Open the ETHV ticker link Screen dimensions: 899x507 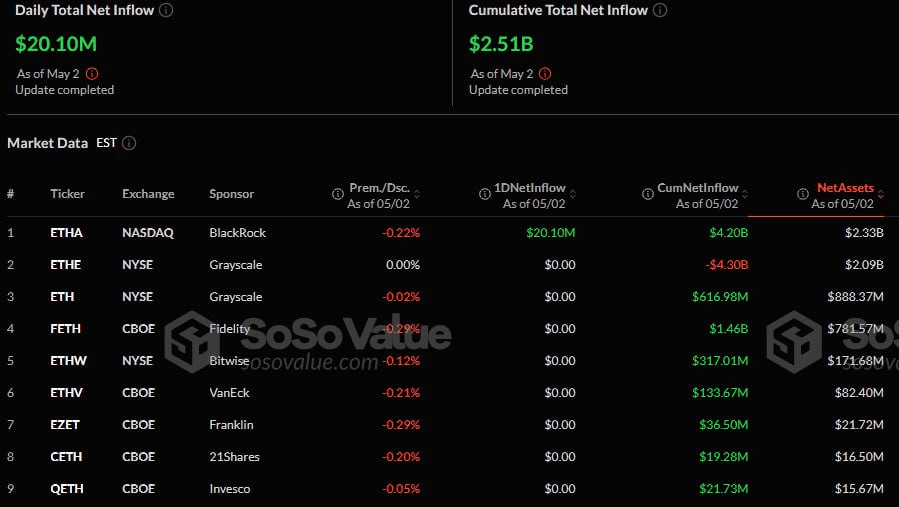67,393
